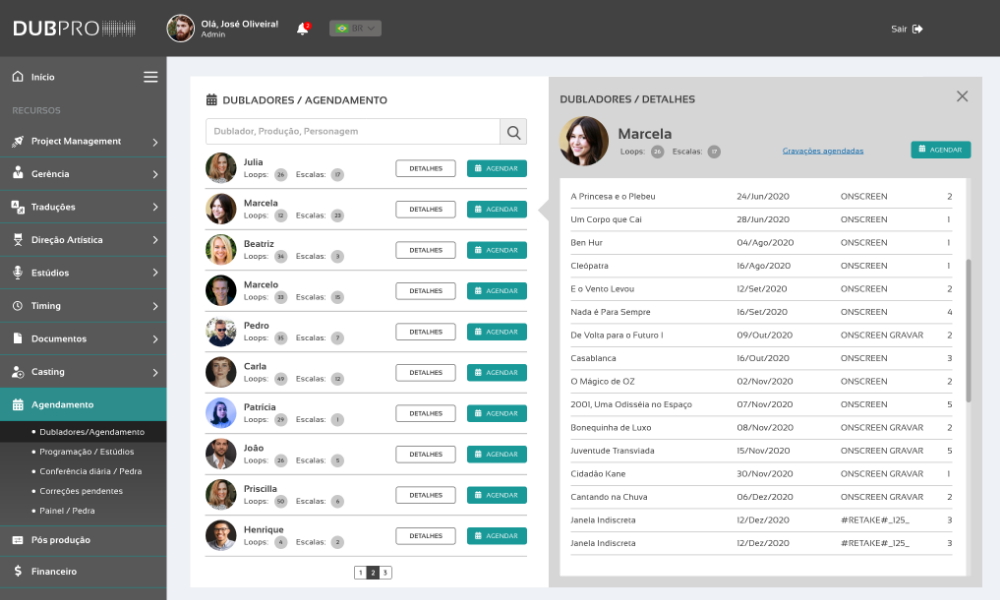Open the Gravações agendadas link
The width and height of the screenshot is (1000, 600).
pos(822,151)
